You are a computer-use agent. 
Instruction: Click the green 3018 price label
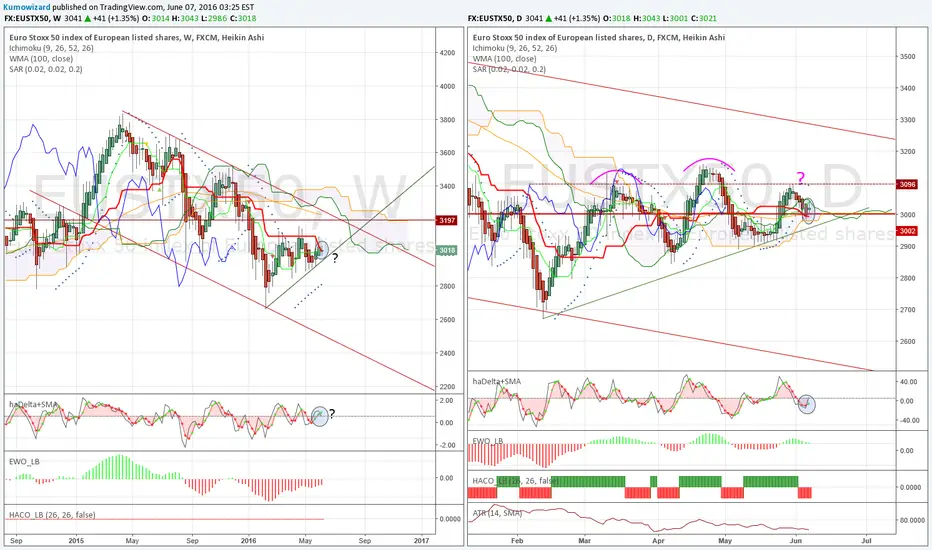447,250
